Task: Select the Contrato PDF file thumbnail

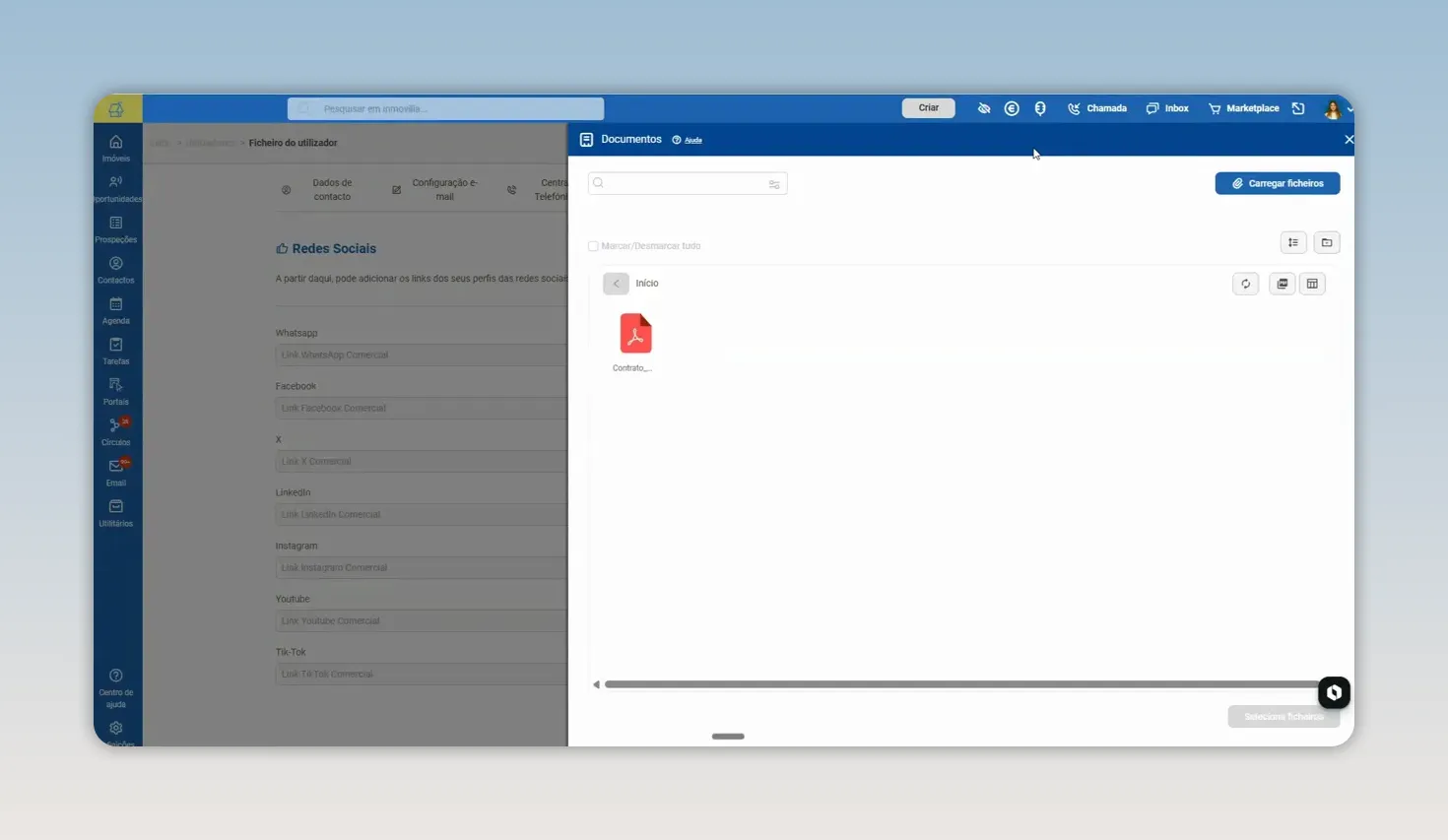Action: (x=635, y=334)
